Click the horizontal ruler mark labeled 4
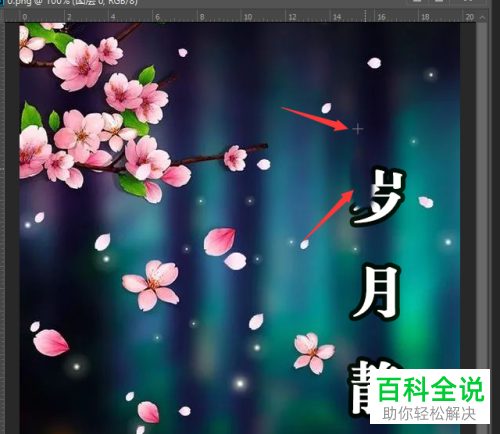Image resolution: width=500 pixels, height=434 pixels. [113, 17]
